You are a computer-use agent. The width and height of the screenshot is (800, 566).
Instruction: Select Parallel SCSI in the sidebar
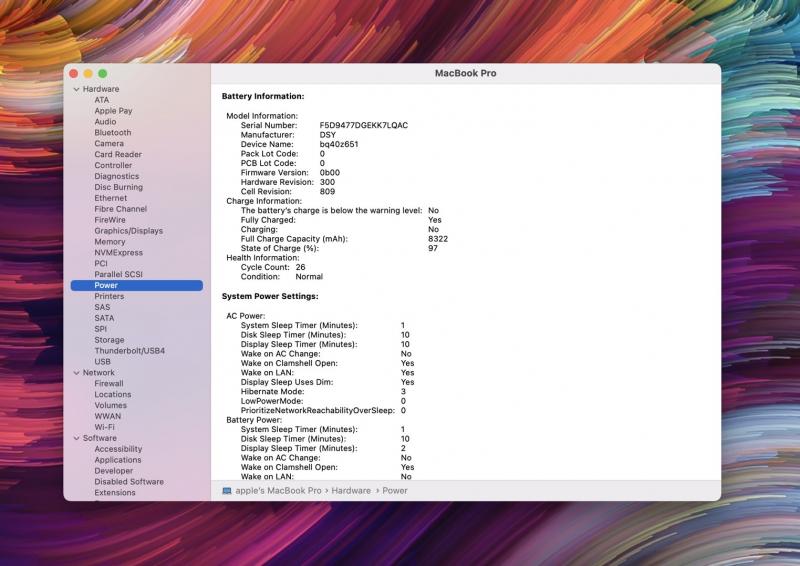[118, 275]
